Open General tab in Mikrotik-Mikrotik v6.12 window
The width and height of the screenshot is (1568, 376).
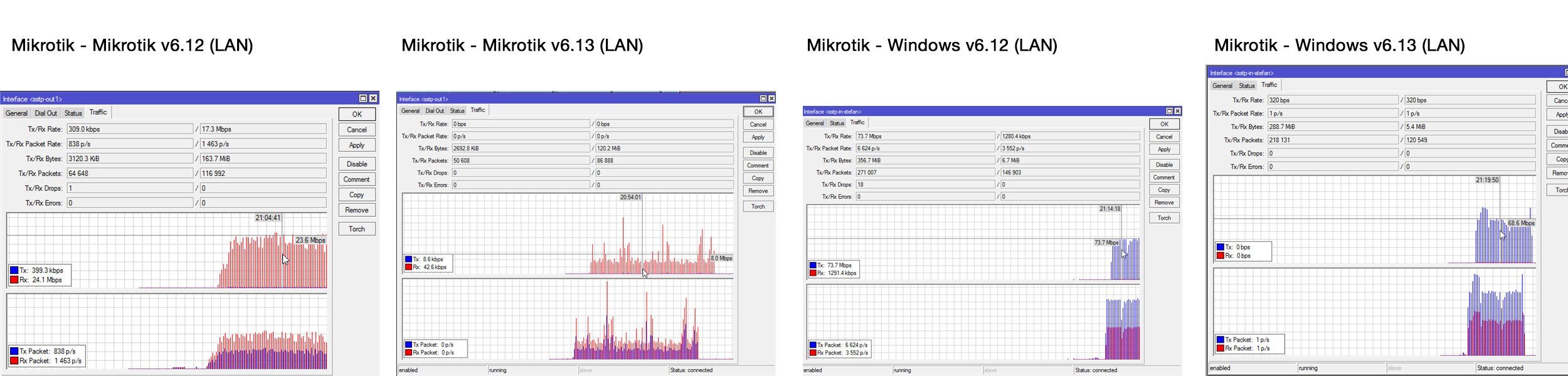pyautogui.click(x=16, y=113)
